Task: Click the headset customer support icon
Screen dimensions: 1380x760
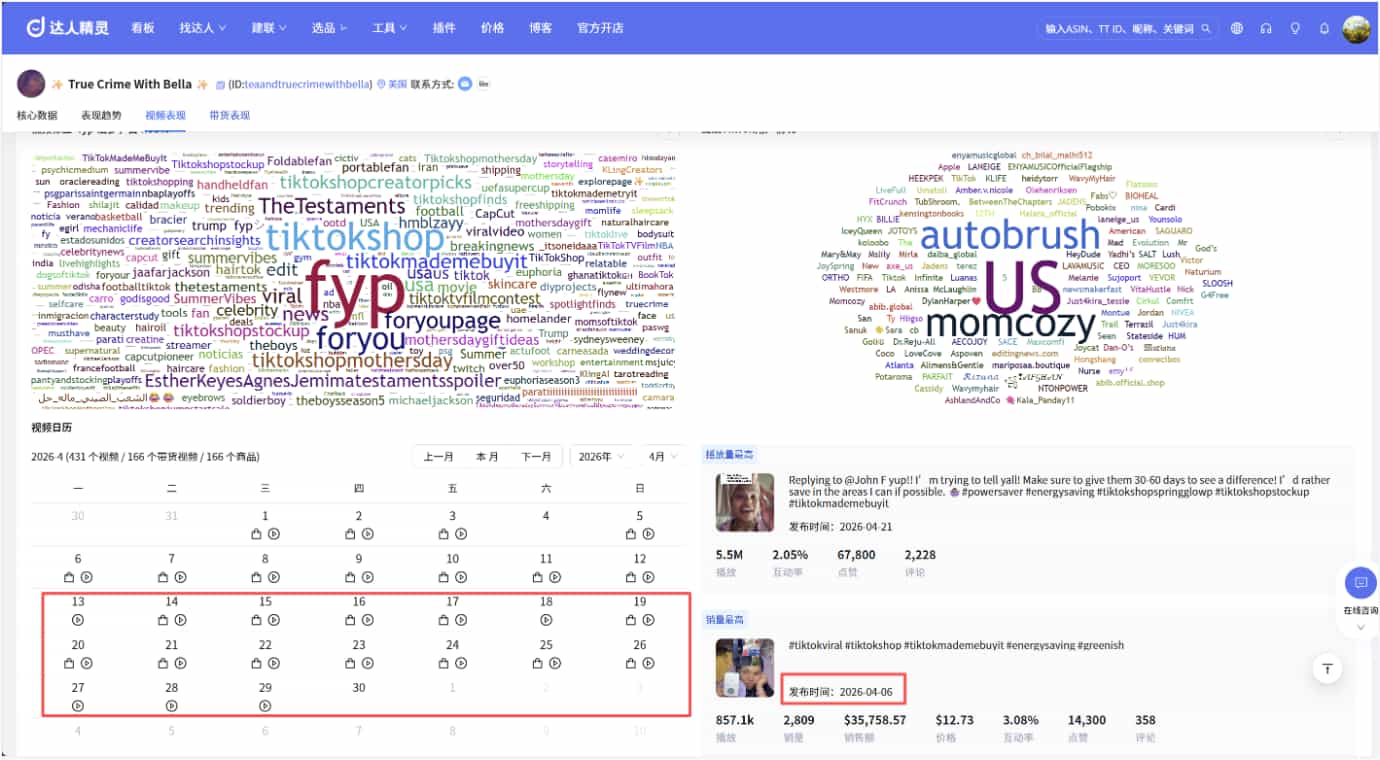Action: pos(1266,29)
